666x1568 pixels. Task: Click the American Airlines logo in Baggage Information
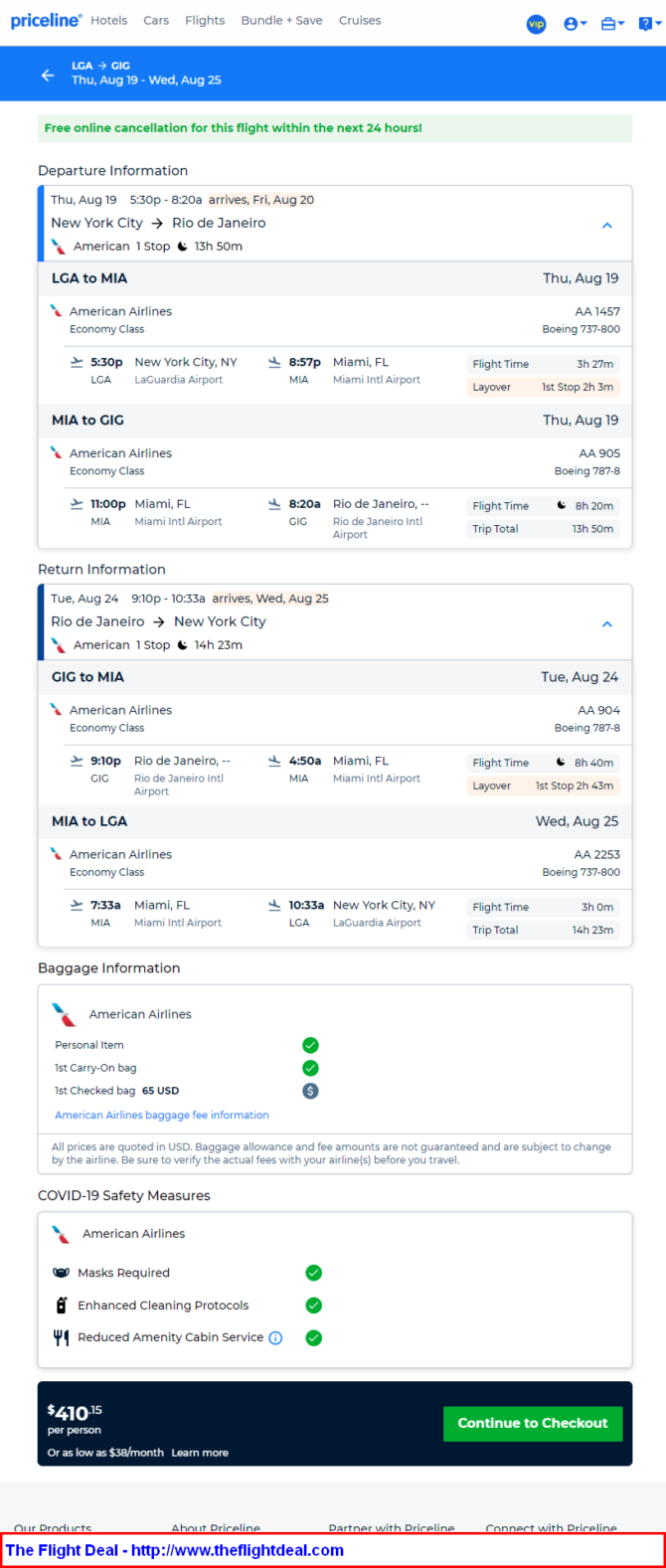65,1014
